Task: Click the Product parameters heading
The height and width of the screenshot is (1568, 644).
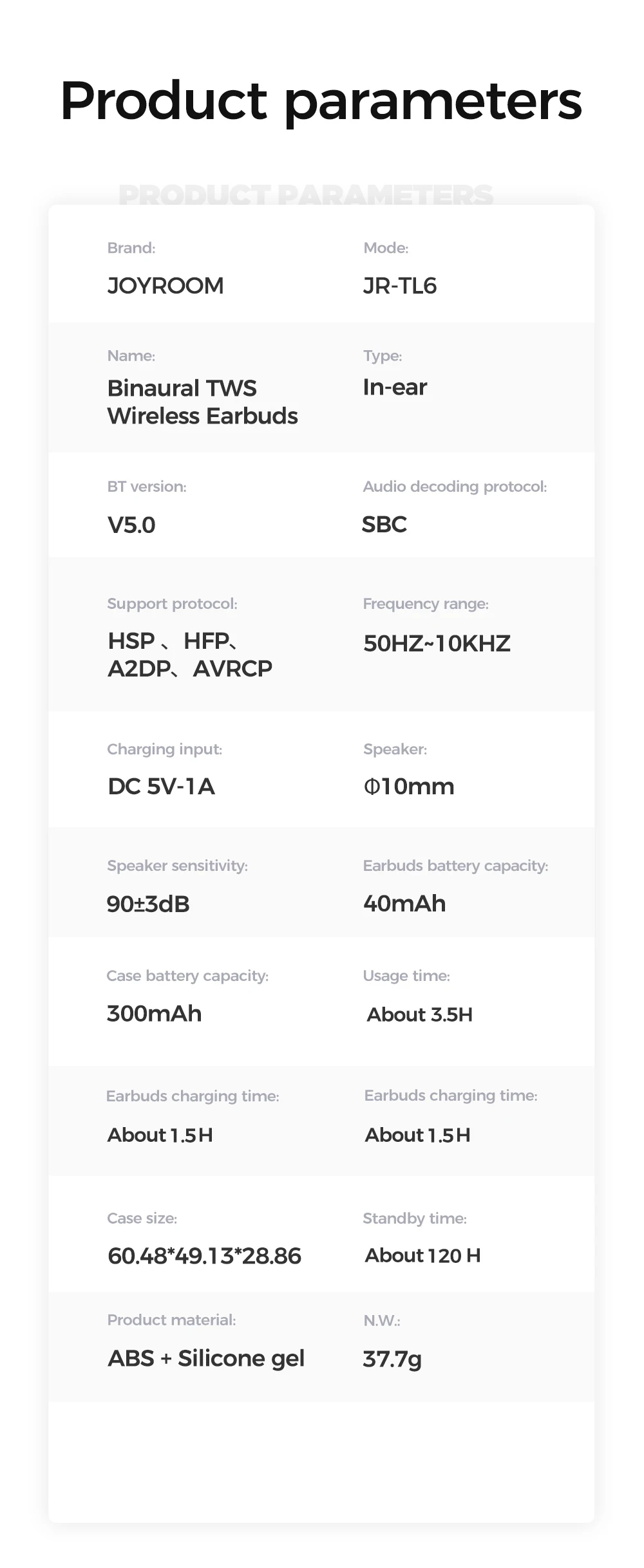Action: (x=321, y=102)
